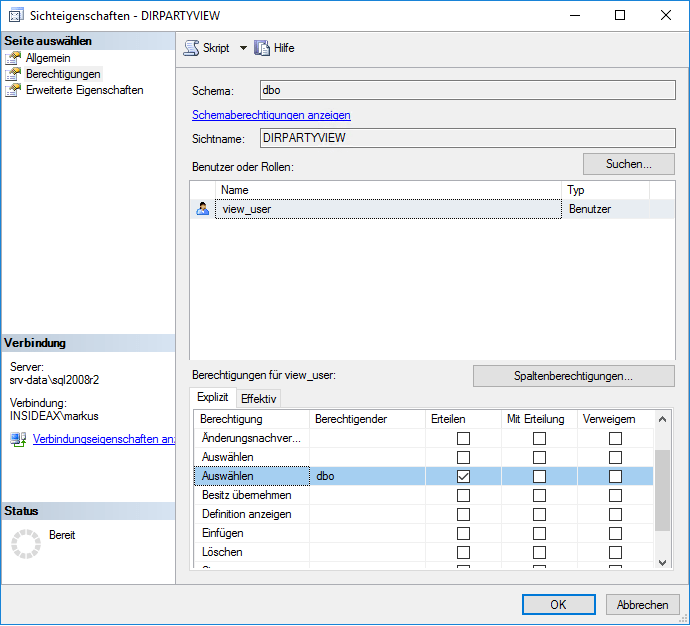Tick Erteilen checkbox for Einfügen
Screen dimensions: 690x626
pos(463,533)
